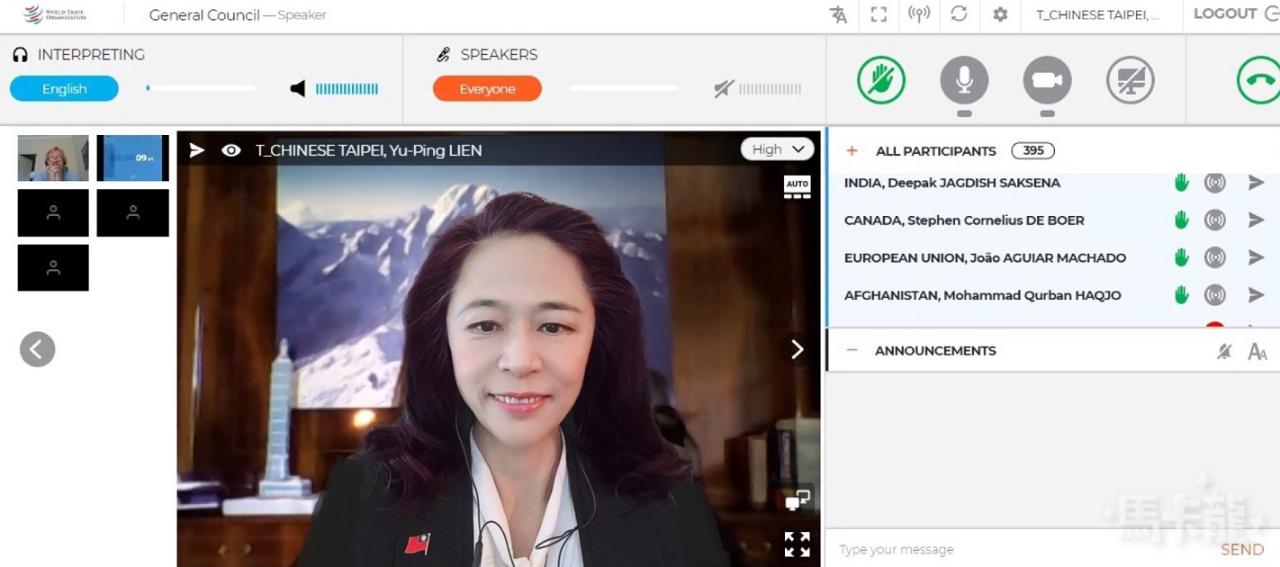
Task: Click the next arrow on video
Action: [x=797, y=349]
